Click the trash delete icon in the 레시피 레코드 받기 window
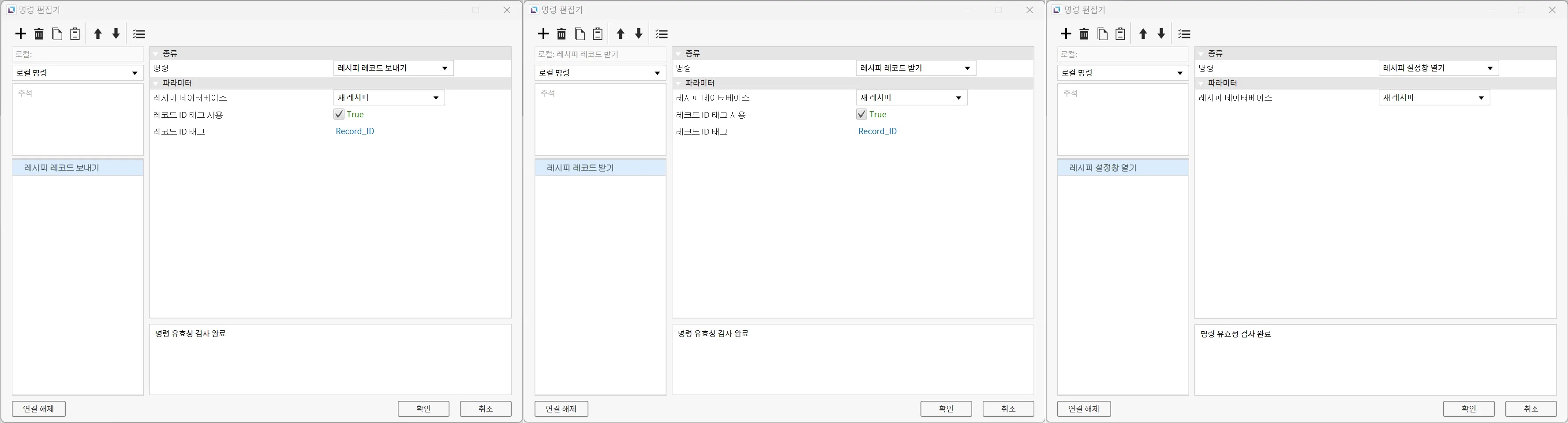1568x423 pixels. coord(561,34)
